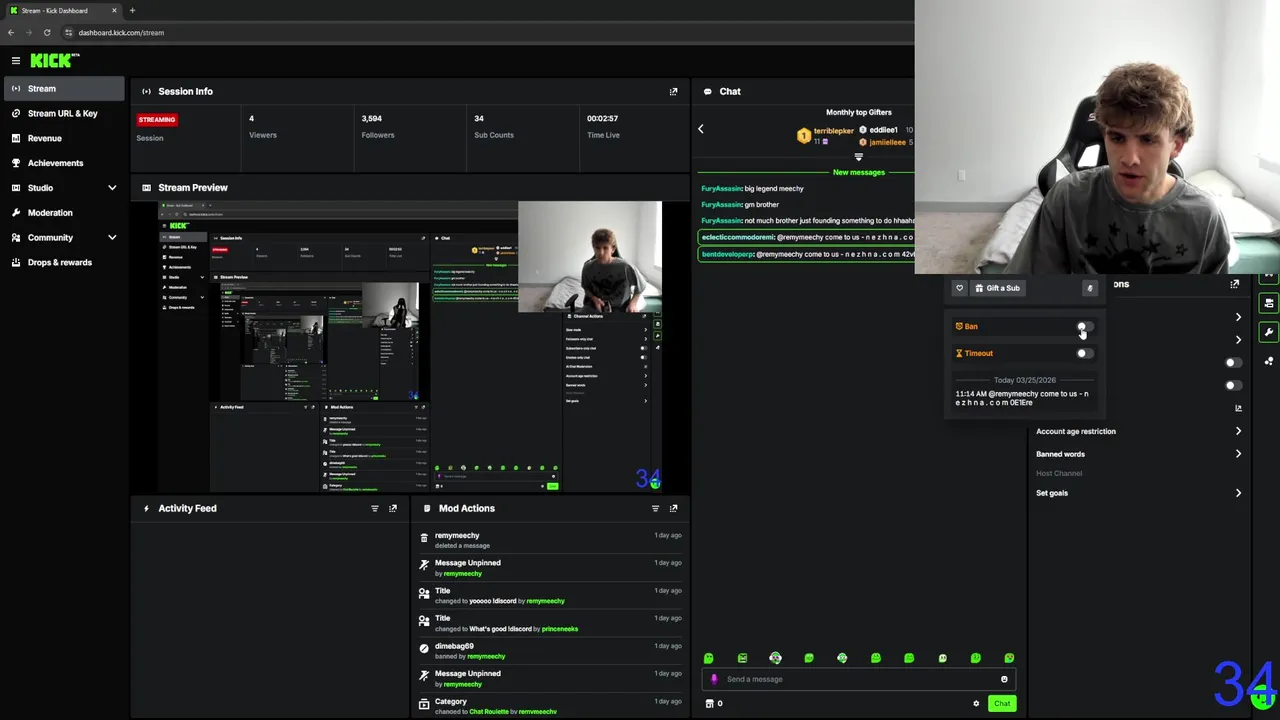
Task: Collapse the Monthly top Gifters section
Action: click(858, 157)
